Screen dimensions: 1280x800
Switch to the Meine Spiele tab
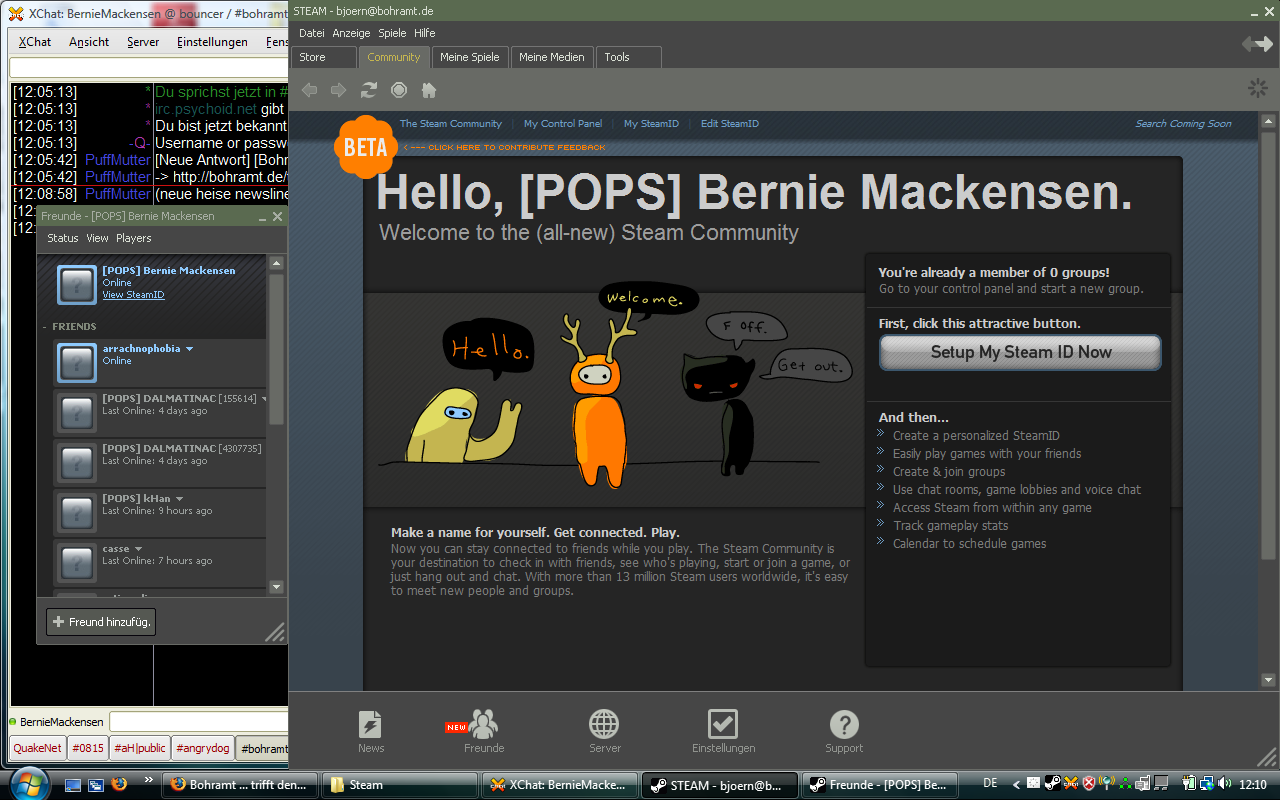coord(470,57)
